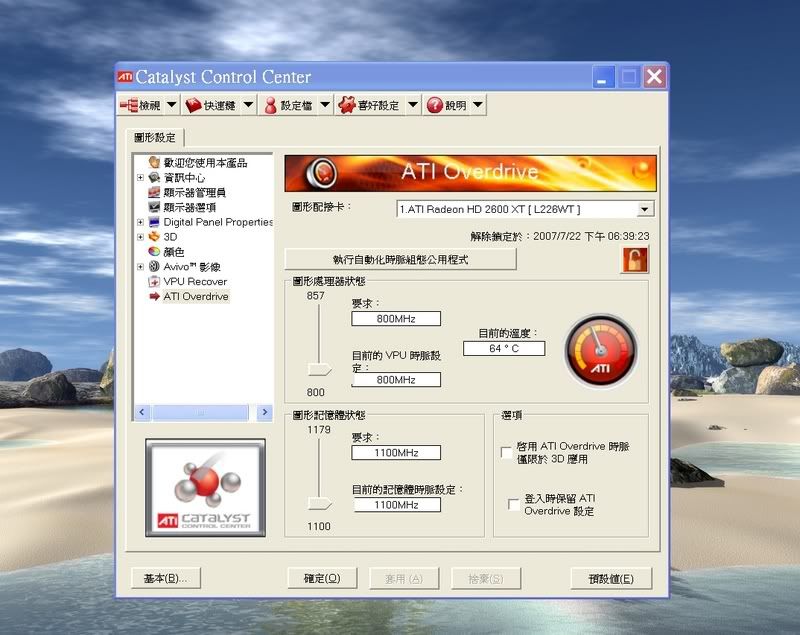Click the 目前的溫度 64 °C field
800x635 pixels.
point(504,348)
